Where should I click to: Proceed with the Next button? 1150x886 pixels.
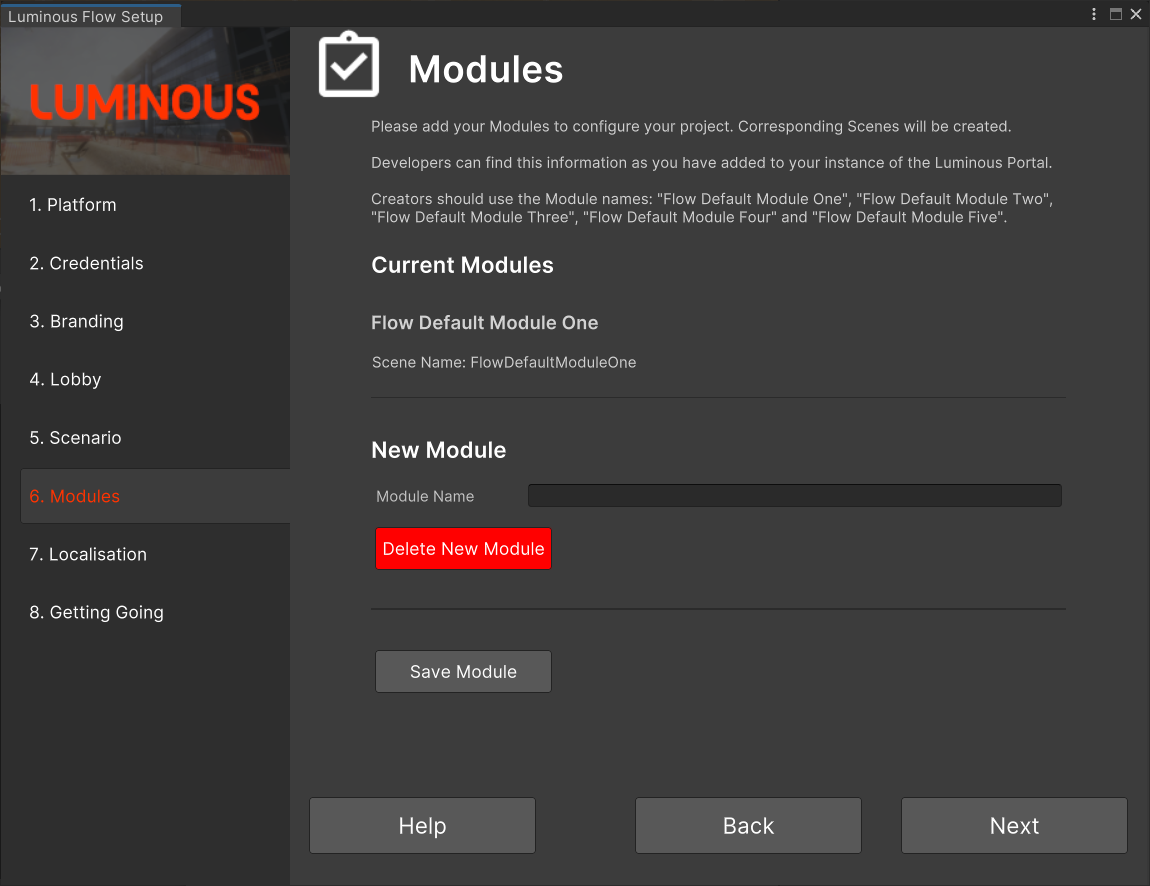(1014, 825)
